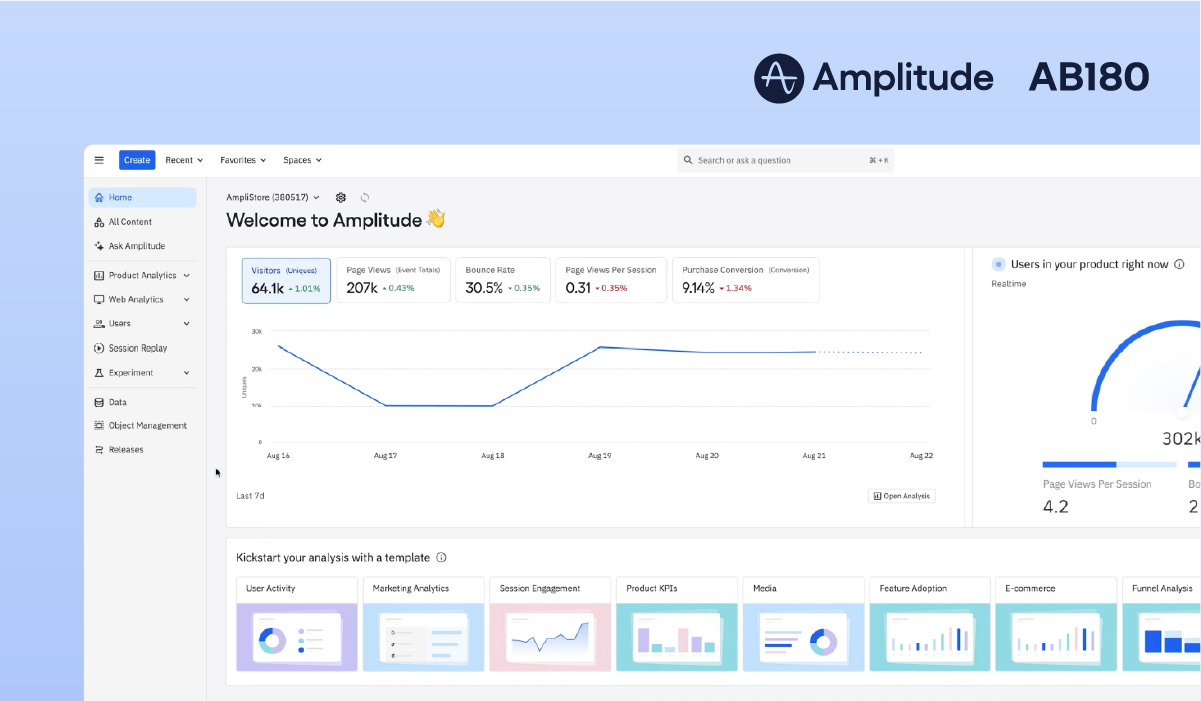
Task: Expand the Web Analytics section
Action: (x=142, y=299)
